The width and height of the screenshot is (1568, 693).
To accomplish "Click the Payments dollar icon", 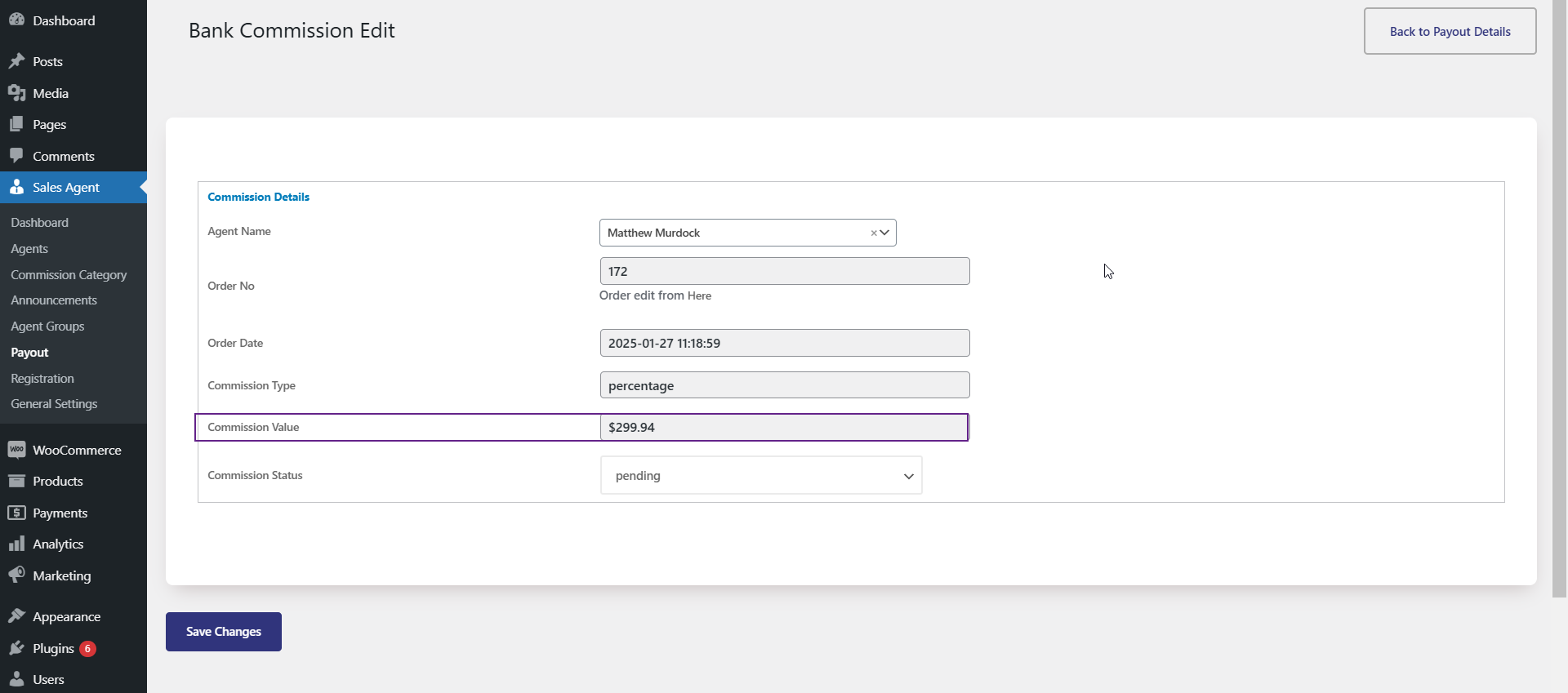I will pos(16,513).
